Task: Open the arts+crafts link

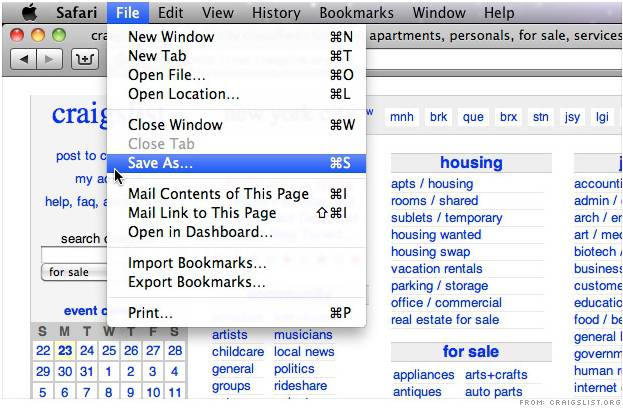Action: 496,375
